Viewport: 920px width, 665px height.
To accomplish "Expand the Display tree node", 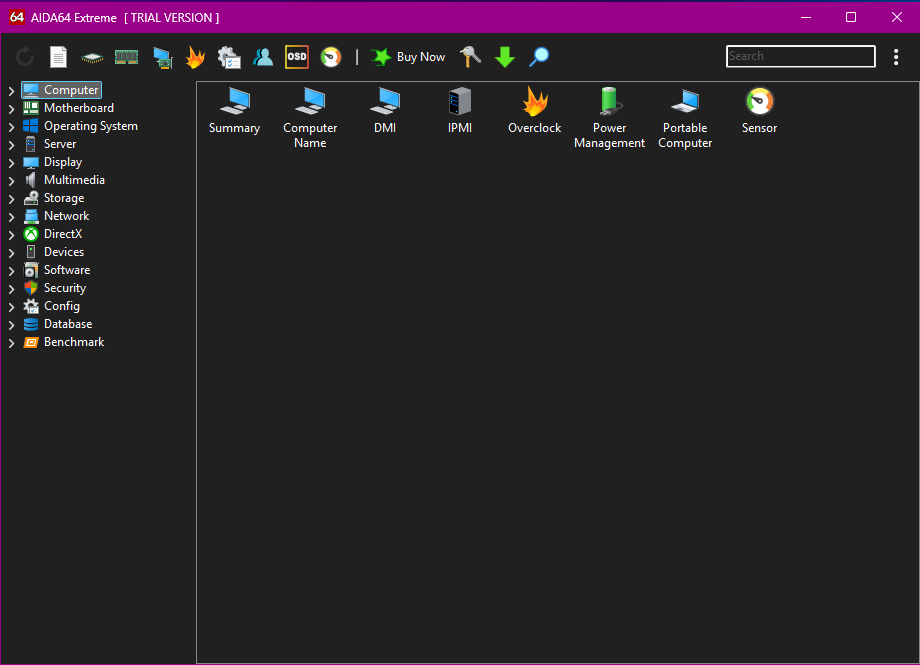I will [11, 163].
